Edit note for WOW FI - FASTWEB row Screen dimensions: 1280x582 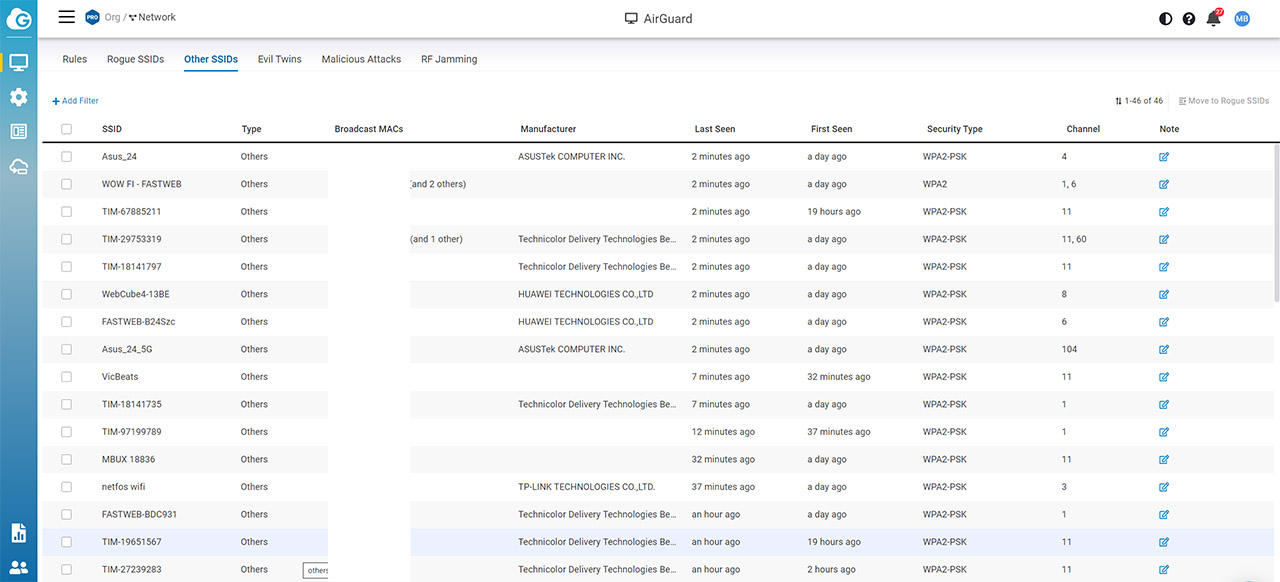1164,184
